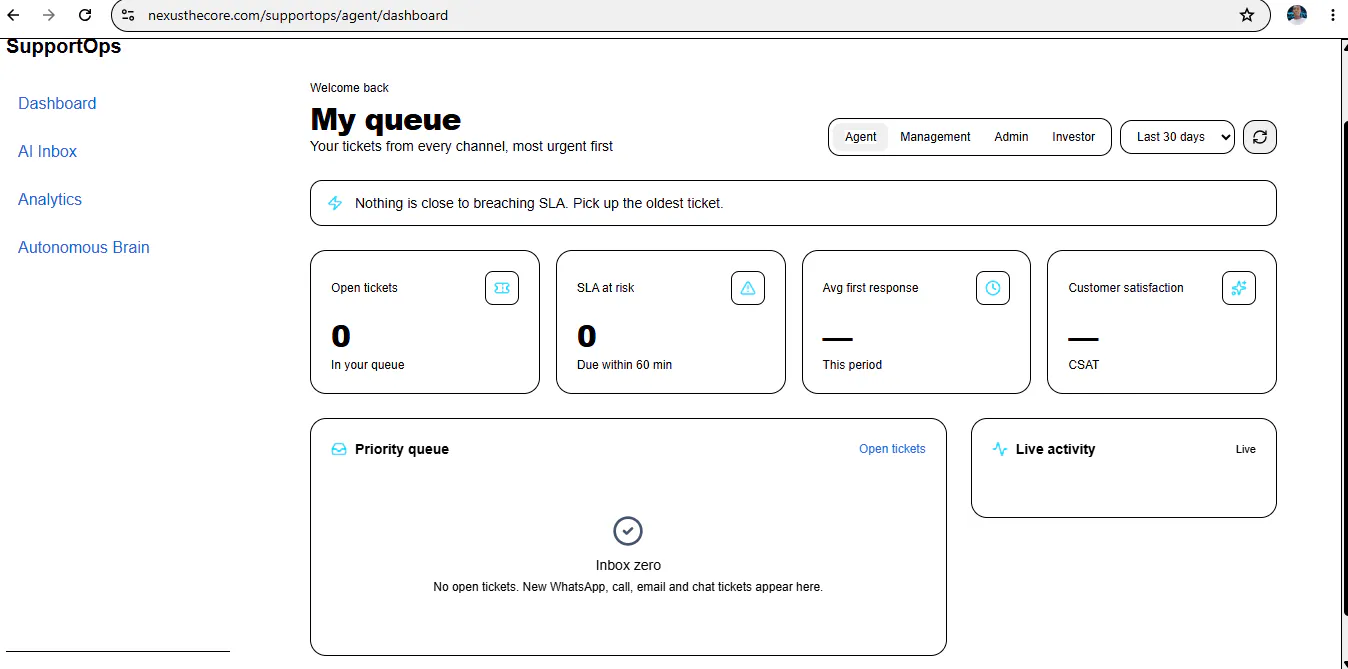1348x669 pixels.
Task: Open Dashboard in the sidebar
Action: pos(57,104)
